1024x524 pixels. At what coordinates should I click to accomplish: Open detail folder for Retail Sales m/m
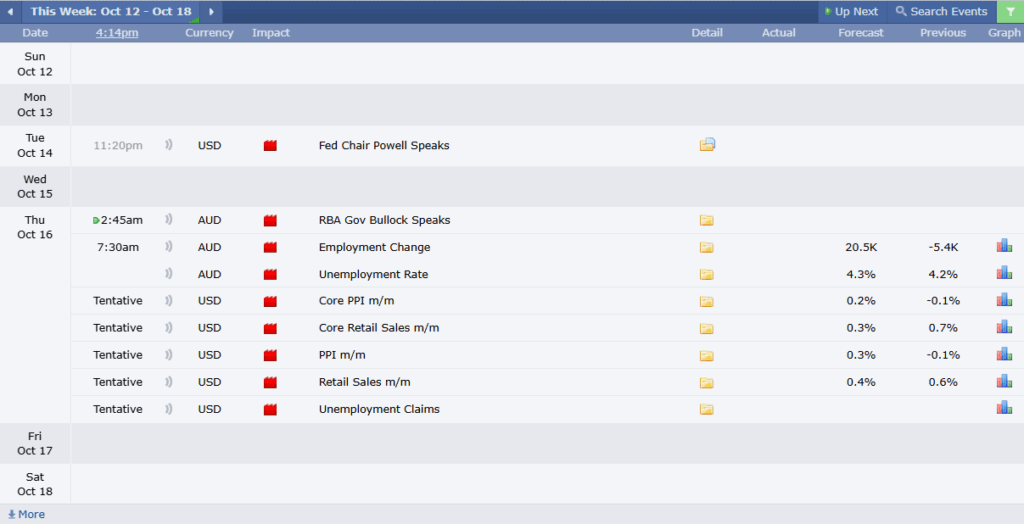click(707, 382)
